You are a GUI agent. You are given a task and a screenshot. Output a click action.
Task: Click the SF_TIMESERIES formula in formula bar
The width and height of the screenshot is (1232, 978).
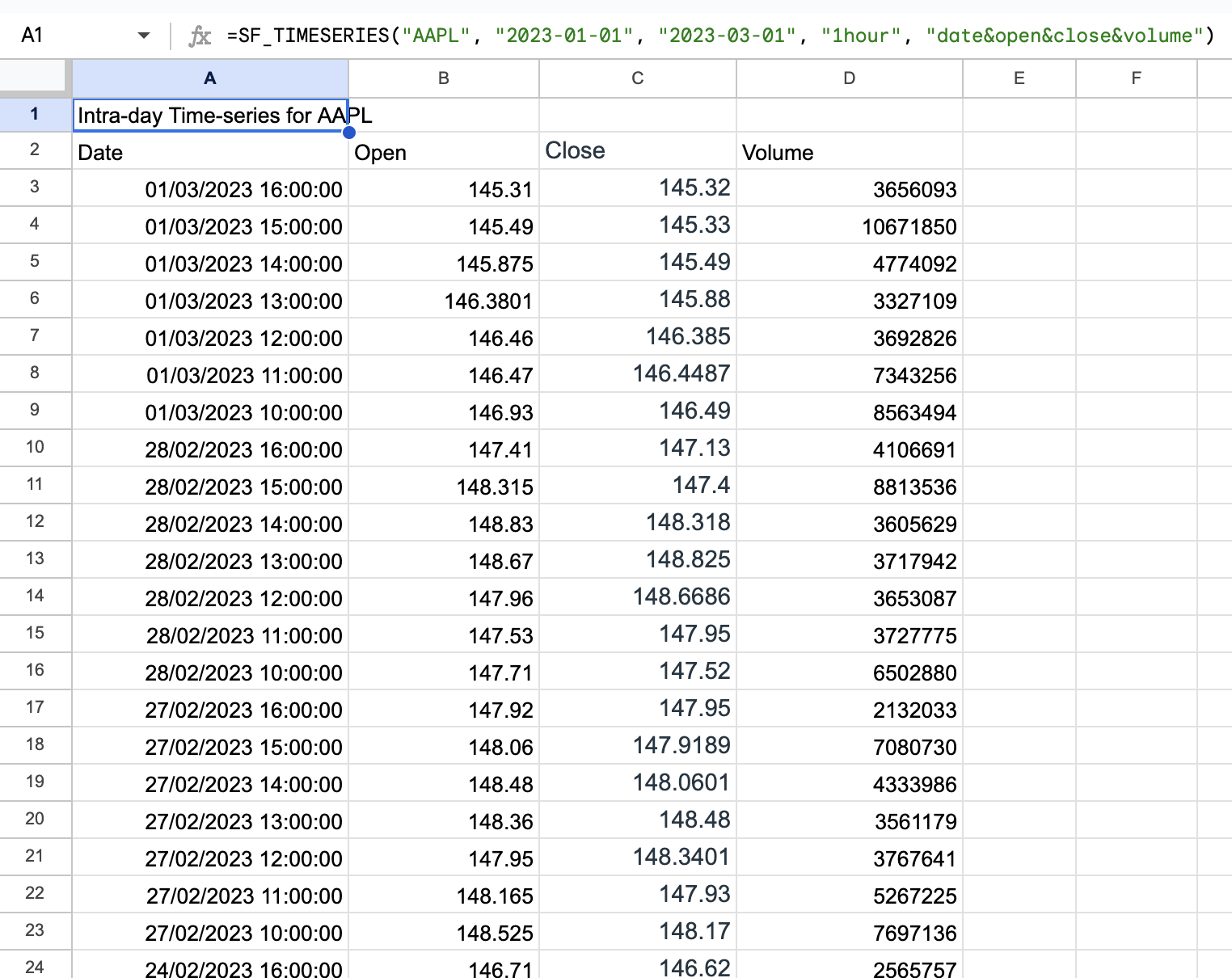tap(720, 36)
